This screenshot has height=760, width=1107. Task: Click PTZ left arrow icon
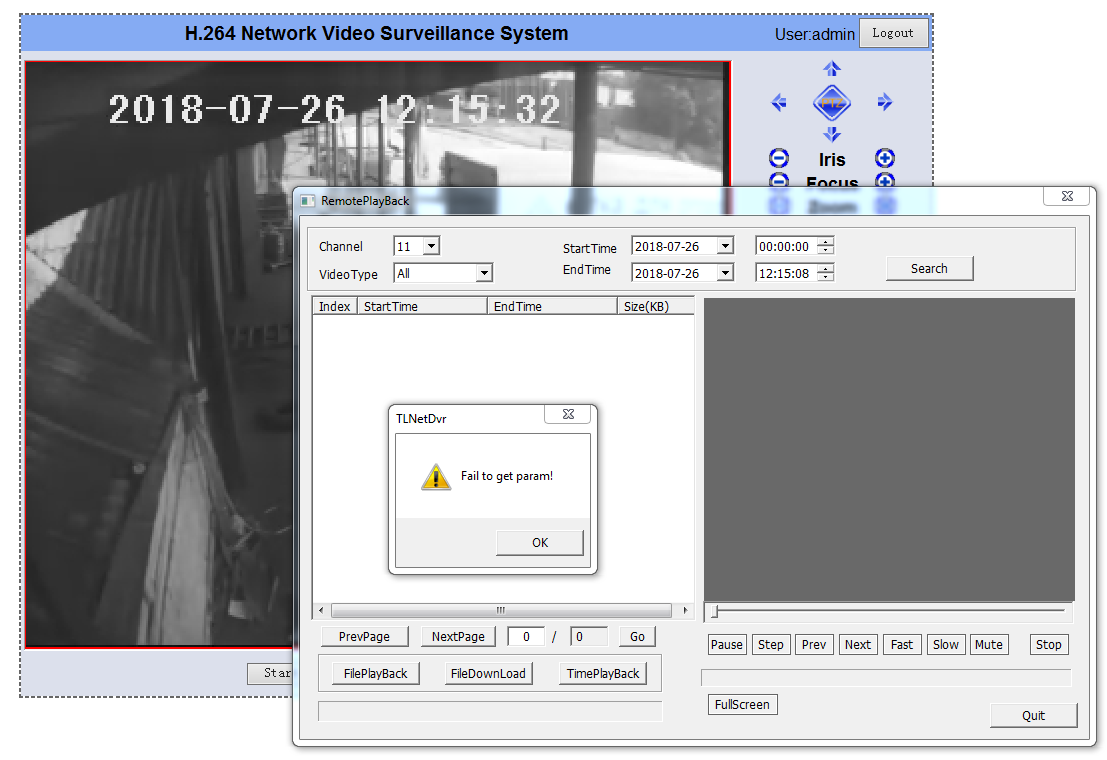point(779,102)
